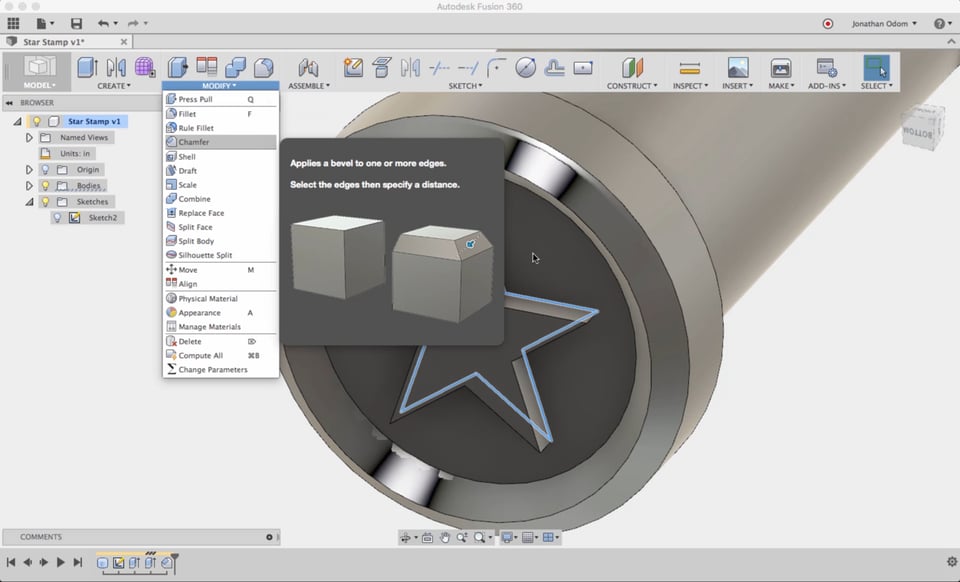The width and height of the screenshot is (960, 582).
Task: Click the Add-Ins scripts icon
Action: pyautogui.click(x=826, y=68)
